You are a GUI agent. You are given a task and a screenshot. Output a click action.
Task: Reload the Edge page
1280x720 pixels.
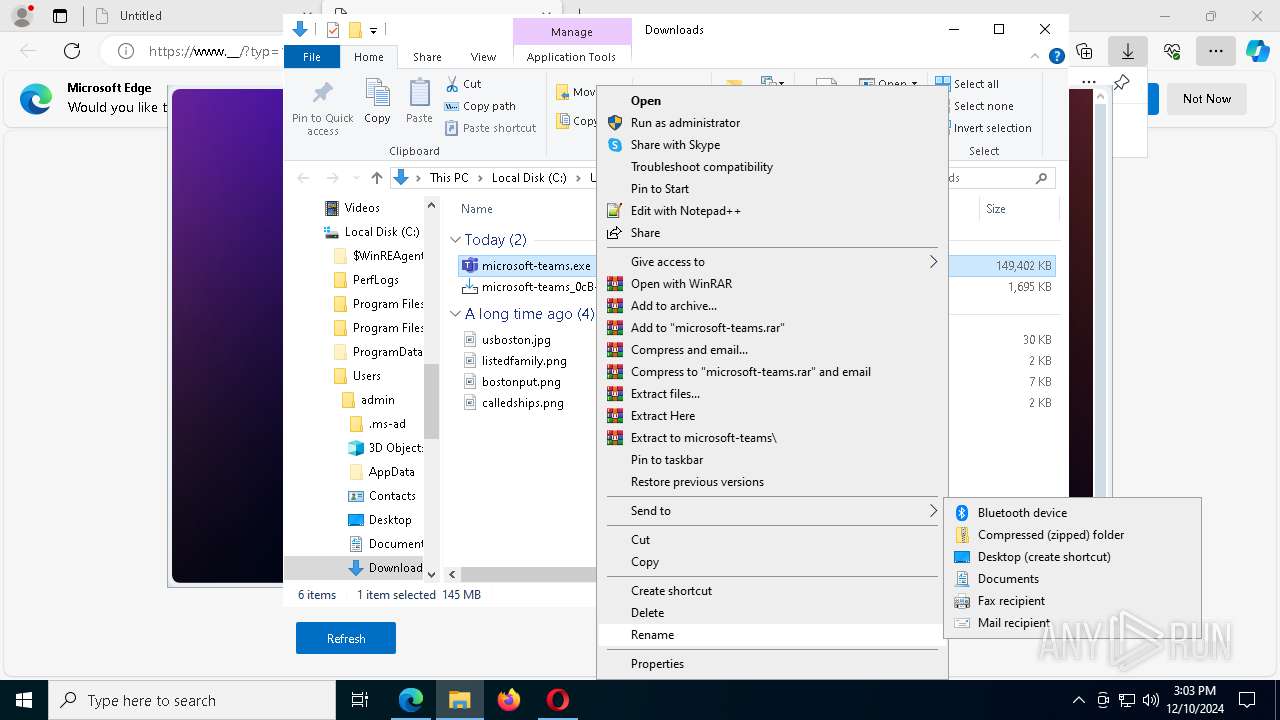point(72,51)
